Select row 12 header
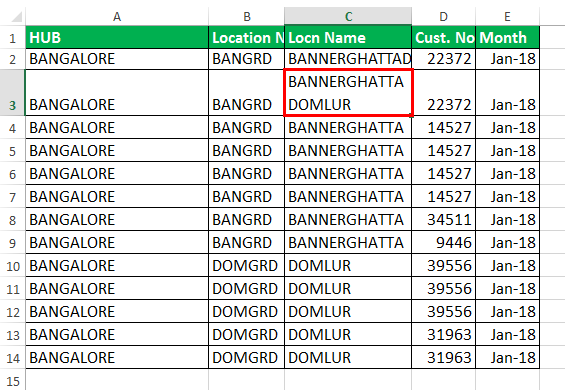This screenshot has width=565, height=390. coord(13,311)
